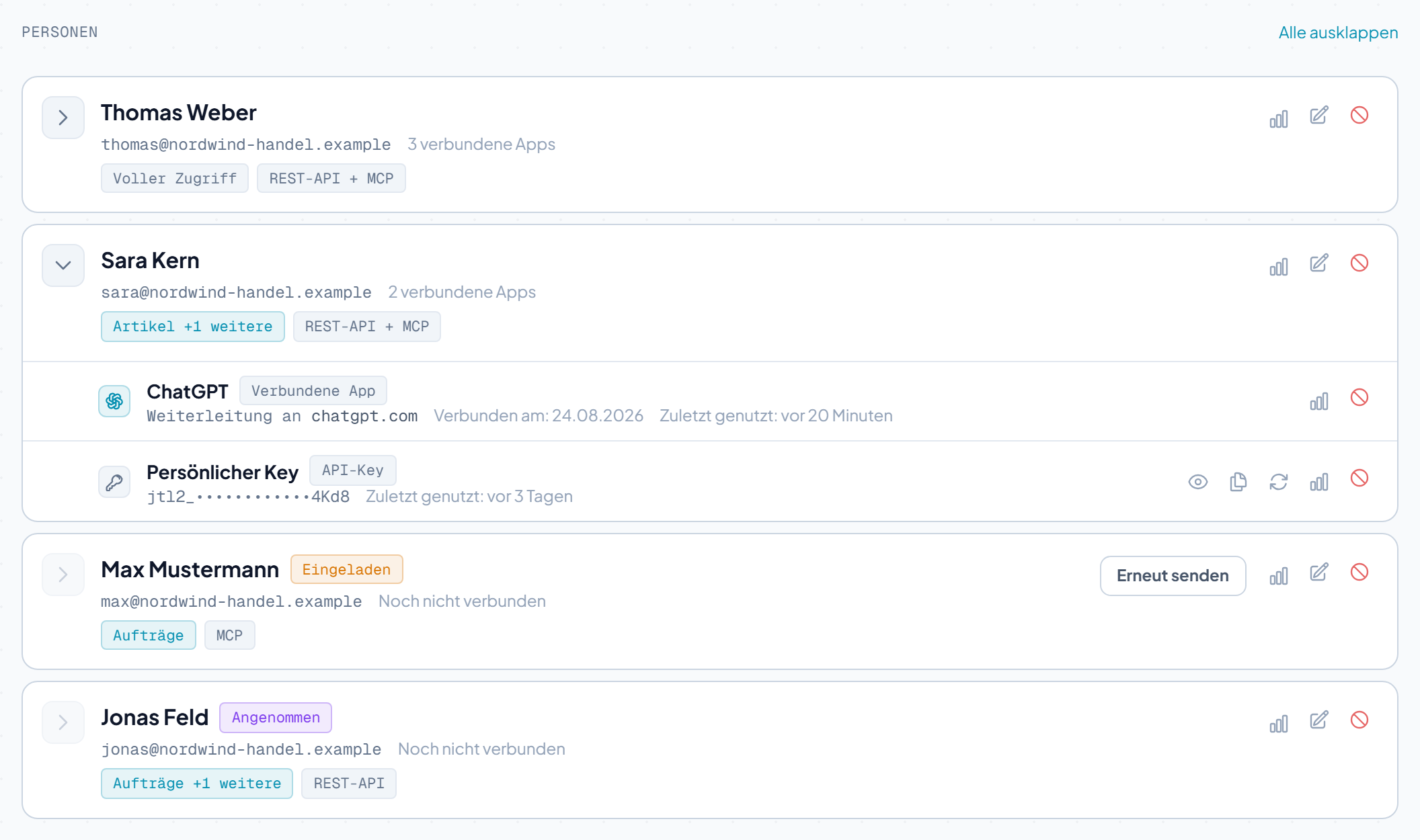Edit Jonas Feld's permissions
Image resolution: width=1420 pixels, height=840 pixels.
(1318, 720)
